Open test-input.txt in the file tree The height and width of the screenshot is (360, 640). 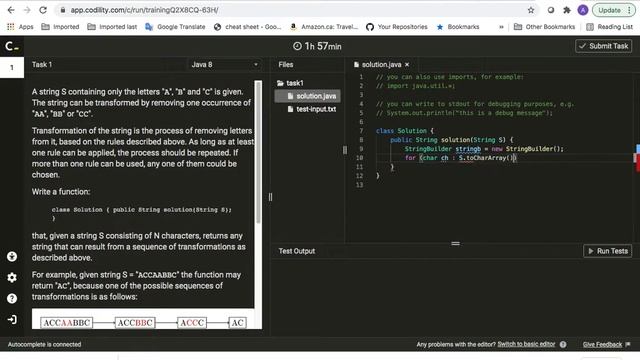click(x=312, y=109)
